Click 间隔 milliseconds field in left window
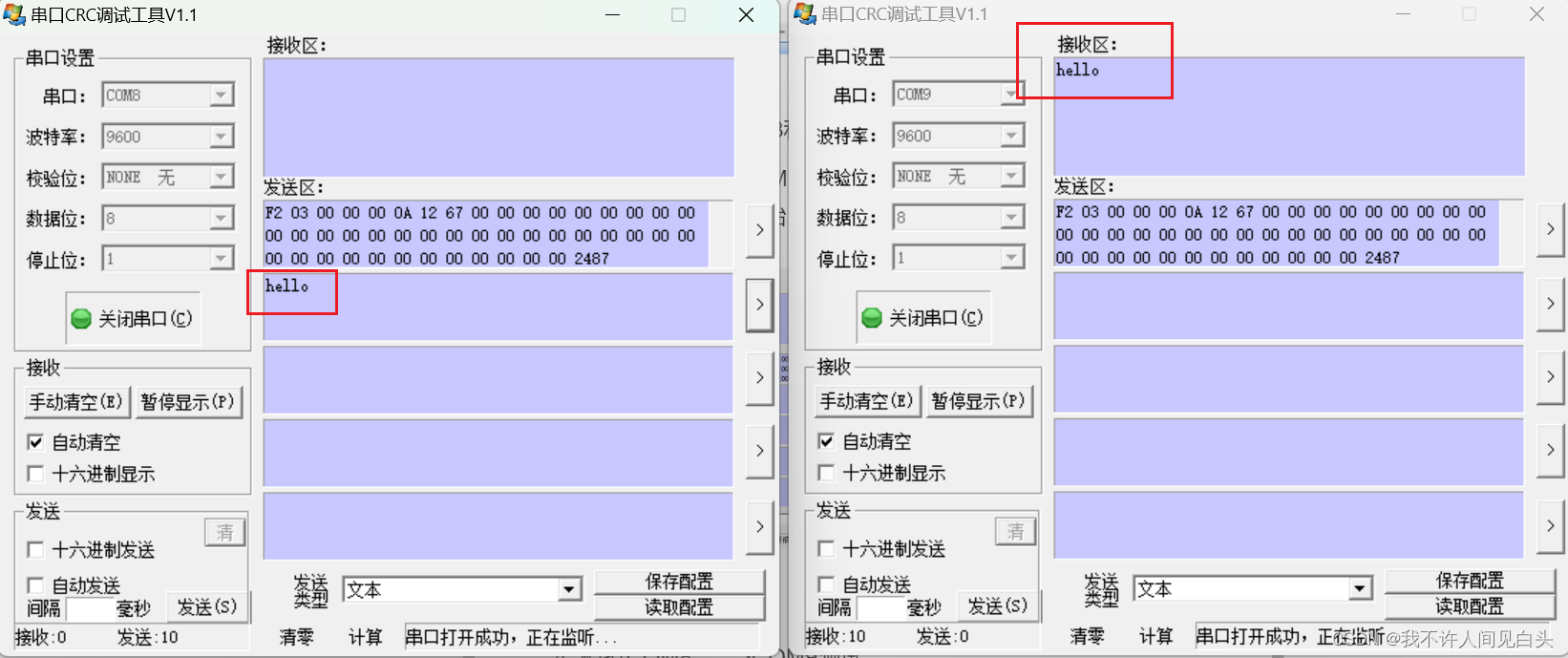The width and height of the screenshot is (1568, 658). (90, 609)
